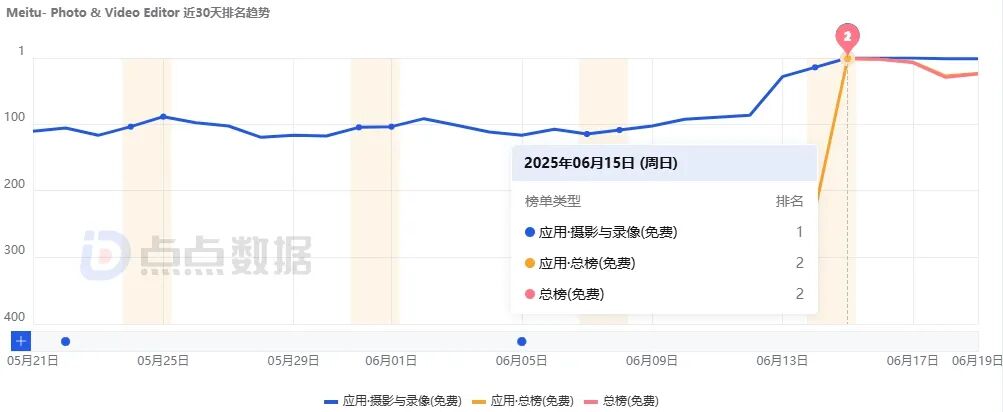
Task: Click the 榜单类型 column header in the tooltip
Action: click(553, 202)
